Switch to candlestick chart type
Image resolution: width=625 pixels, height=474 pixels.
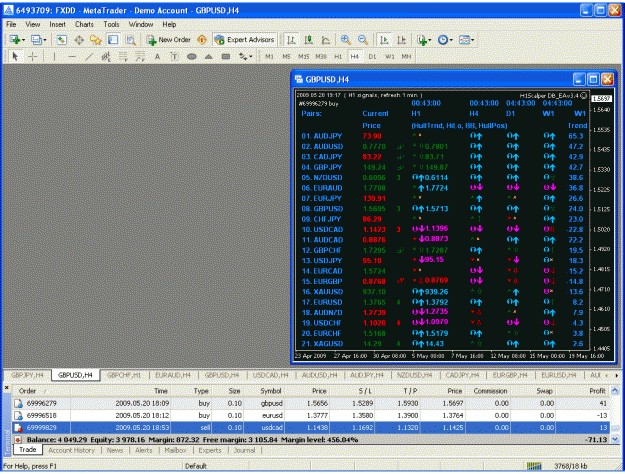[x=308, y=40]
